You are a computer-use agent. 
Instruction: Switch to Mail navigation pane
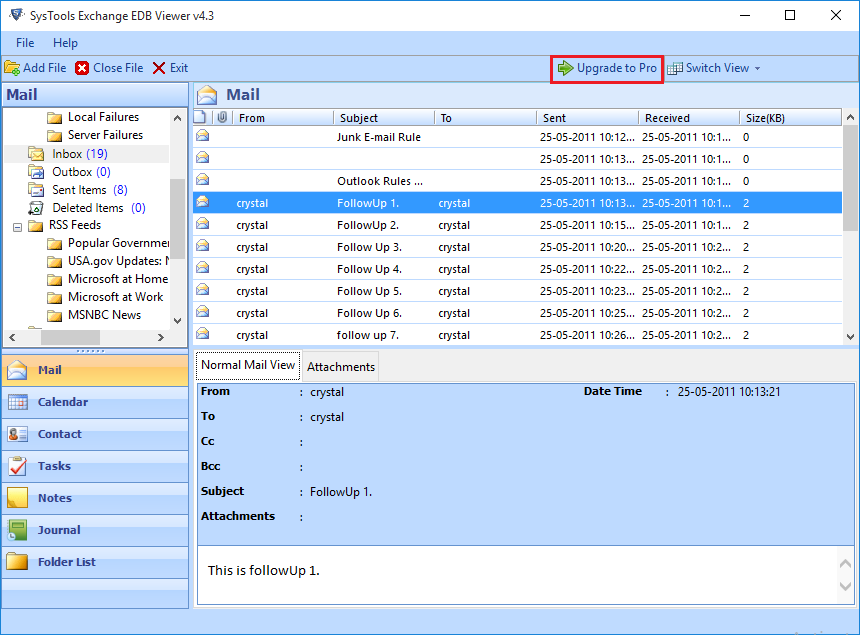pos(95,370)
